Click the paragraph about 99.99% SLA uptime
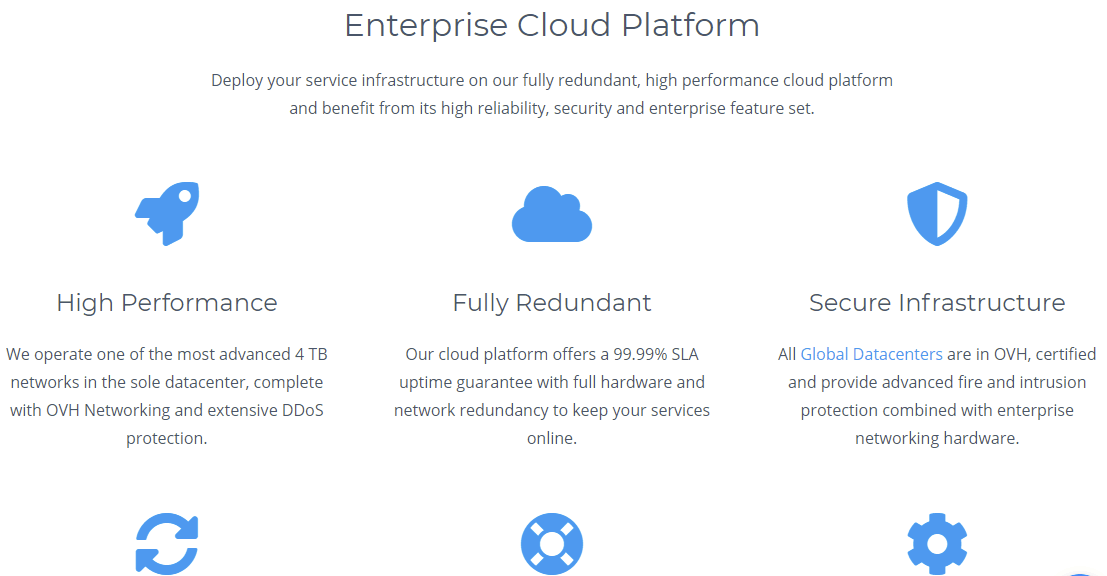The height and width of the screenshot is (576, 1107). tap(552, 396)
